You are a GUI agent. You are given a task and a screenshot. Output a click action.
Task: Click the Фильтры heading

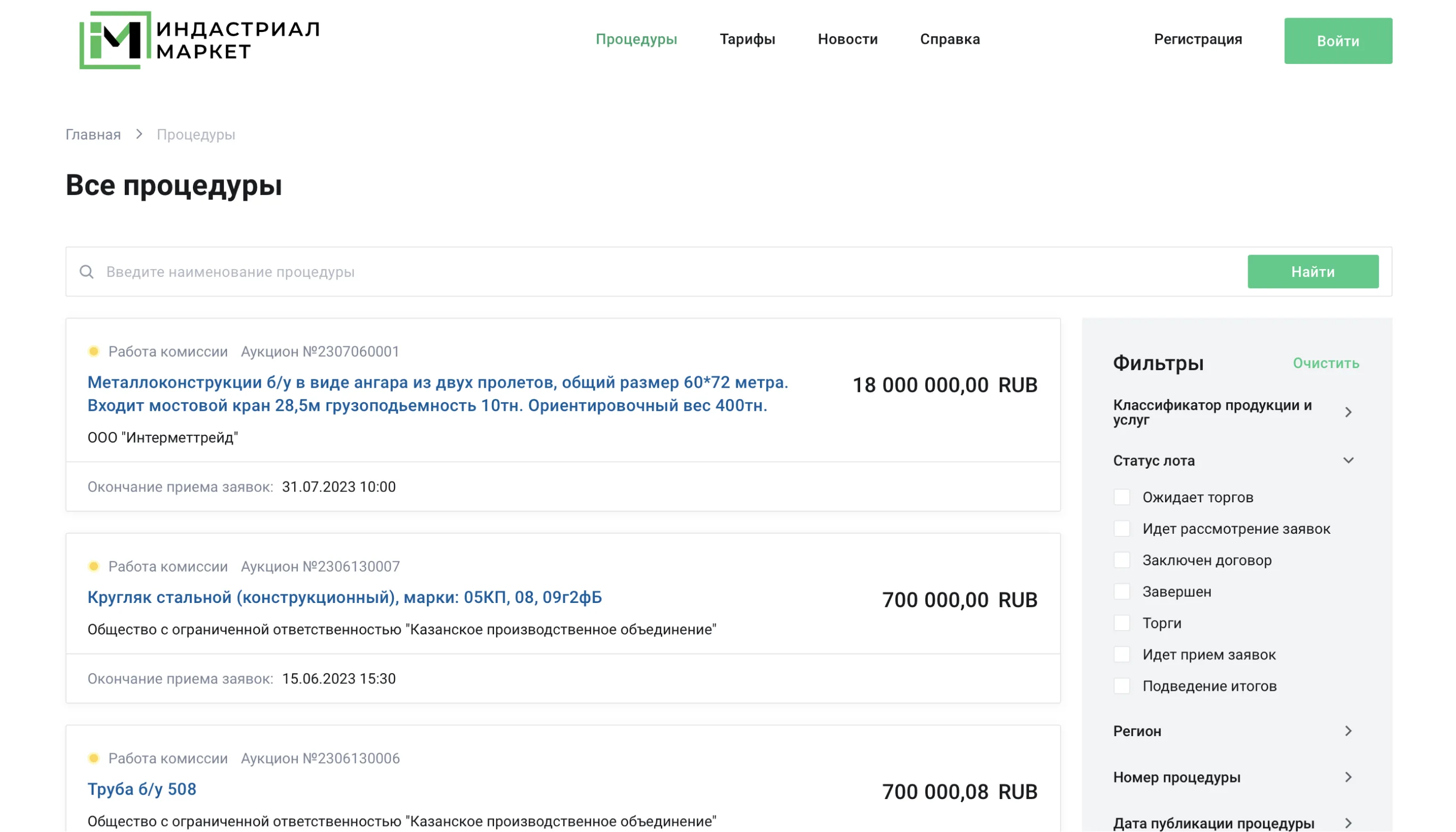pos(1158,363)
